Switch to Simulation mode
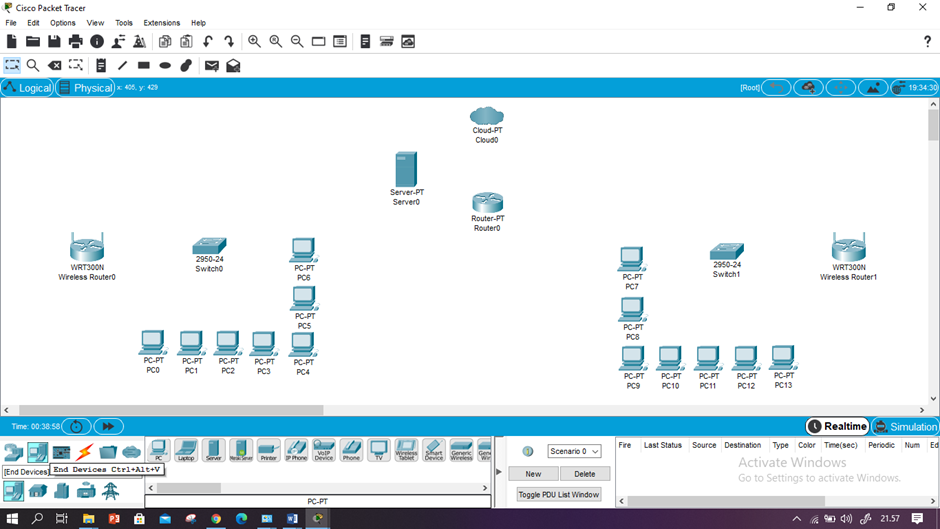Image resolution: width=940 pixels, height=529 pixels. [x=906, y=426]
